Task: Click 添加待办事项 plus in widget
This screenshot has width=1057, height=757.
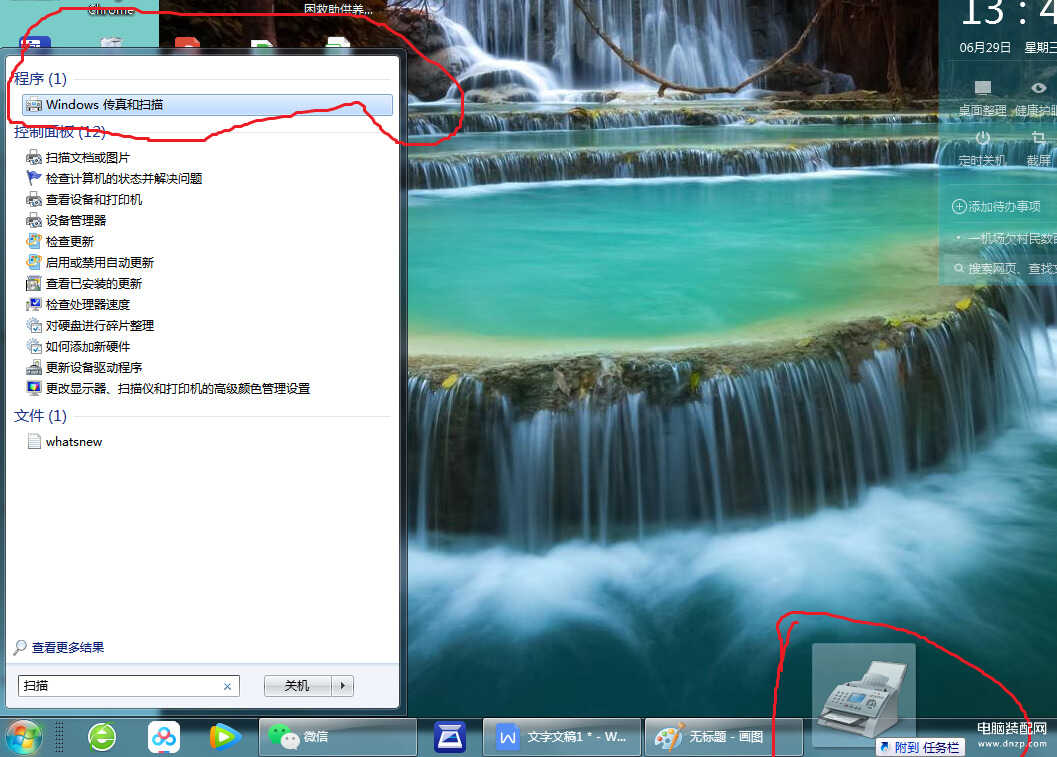Action: click(959, 206)
